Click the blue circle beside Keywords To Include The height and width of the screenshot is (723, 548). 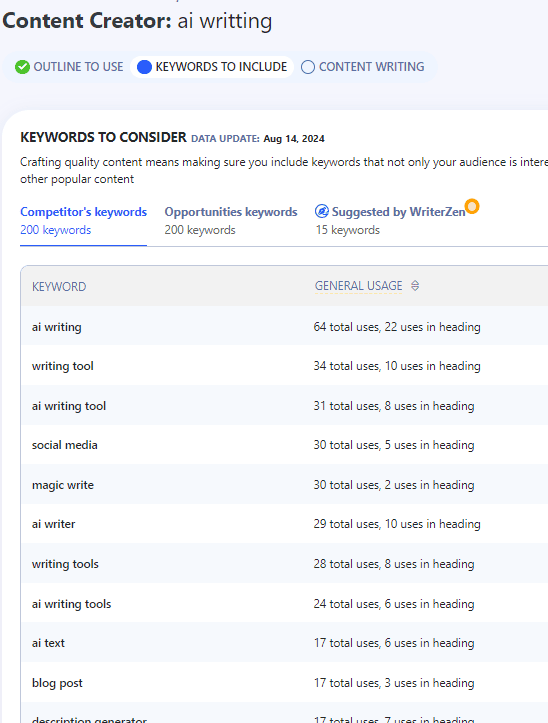(144, 67)
